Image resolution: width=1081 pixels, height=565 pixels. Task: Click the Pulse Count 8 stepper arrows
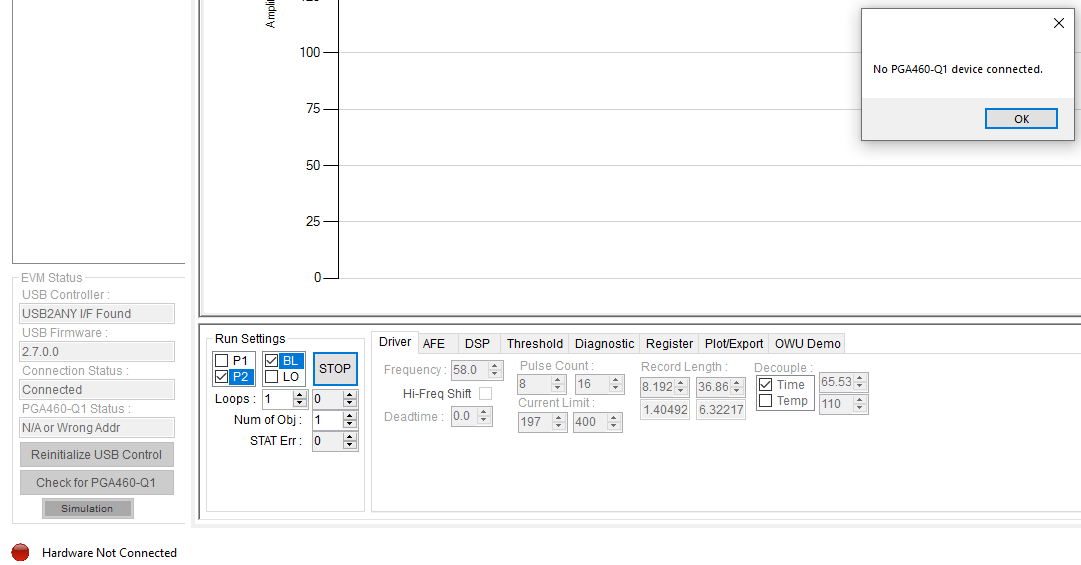click(558, 384)
